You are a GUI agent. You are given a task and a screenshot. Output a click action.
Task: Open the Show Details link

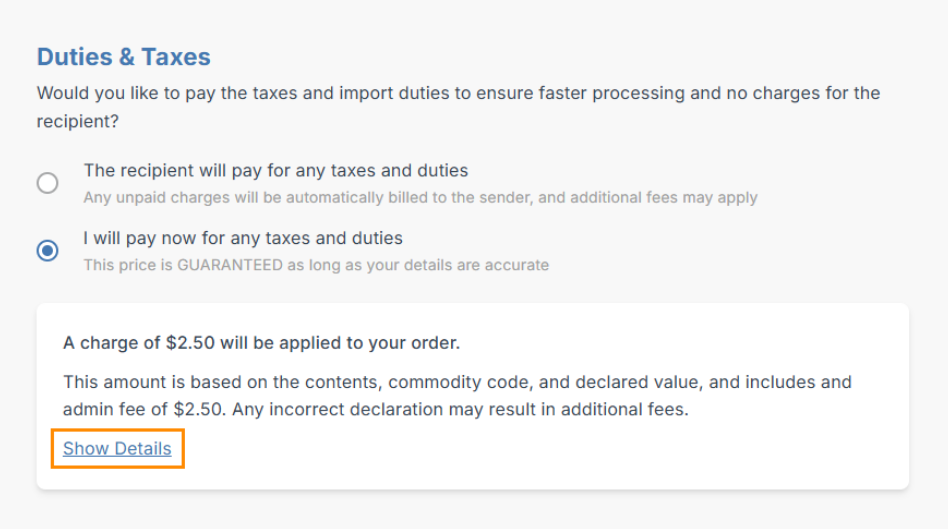coord(117,449)
